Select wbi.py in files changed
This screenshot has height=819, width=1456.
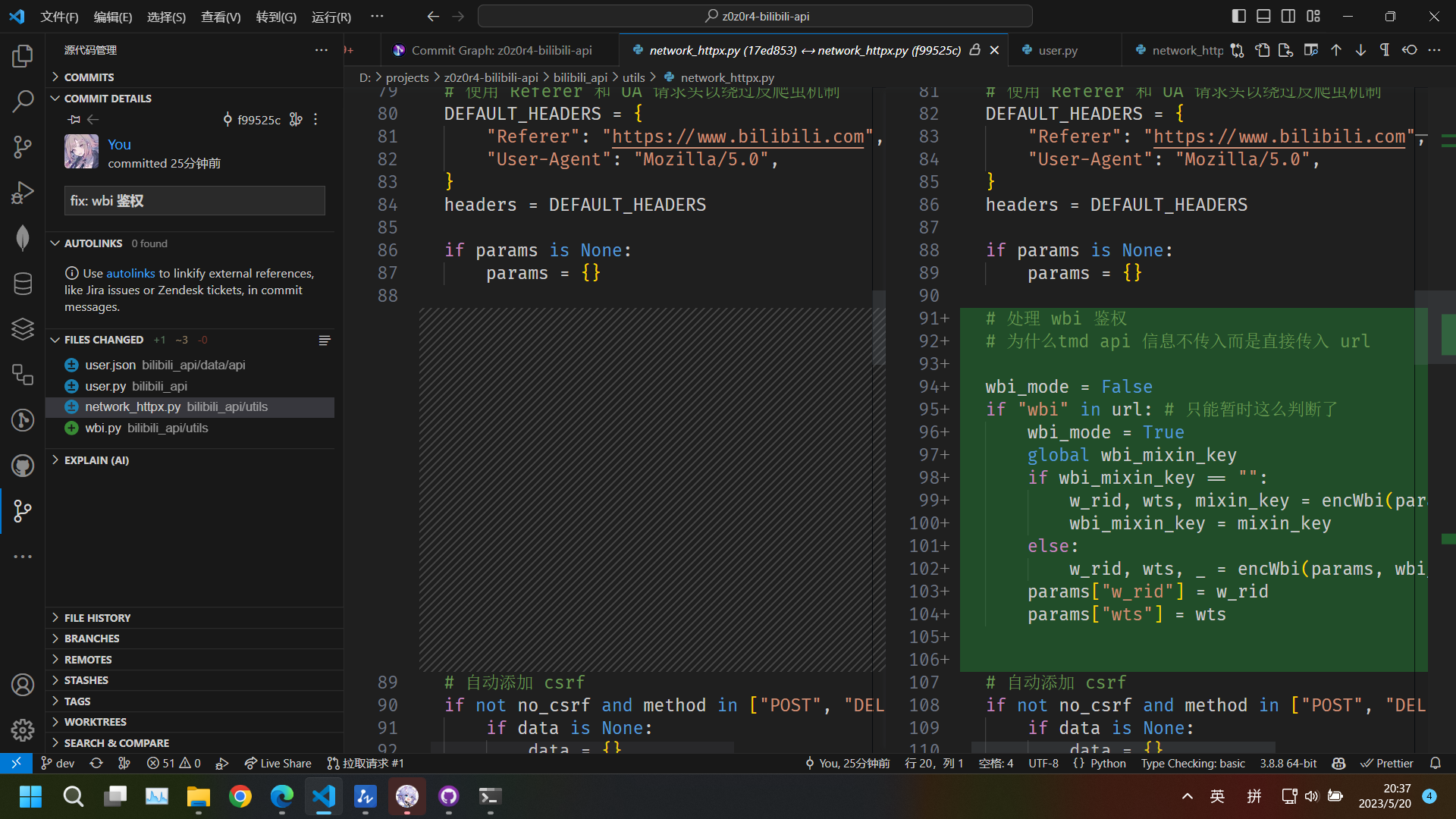tap(103, 428)
